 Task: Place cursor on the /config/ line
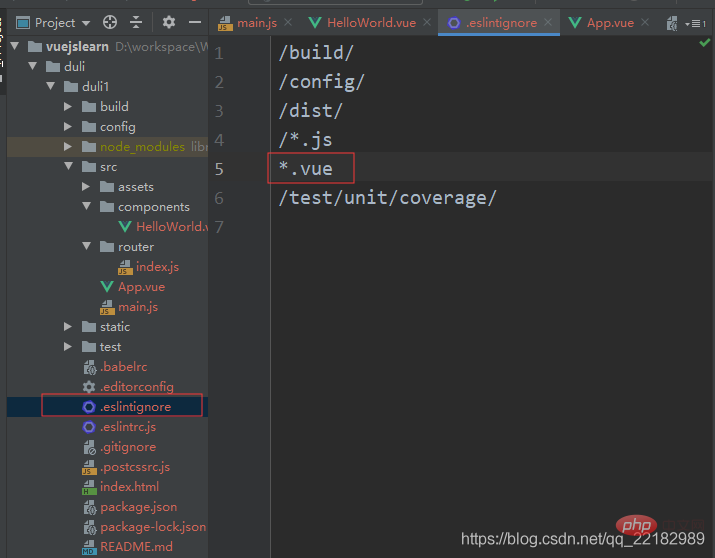[x=321, y=82]
